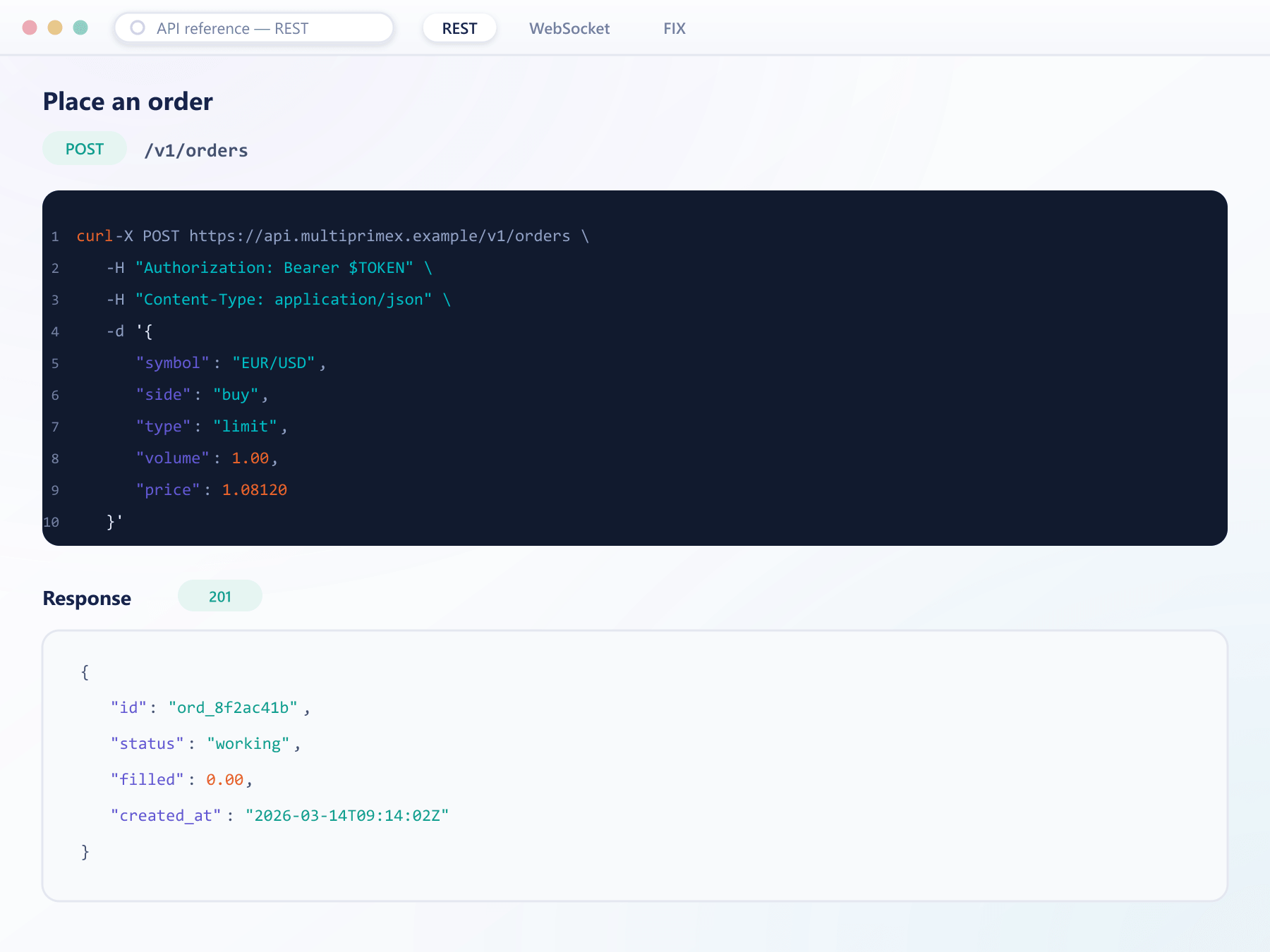This screenshot has height=952, width=1270.
Task: Click the /v1/orders endpoint path
Action: [196, 150]
